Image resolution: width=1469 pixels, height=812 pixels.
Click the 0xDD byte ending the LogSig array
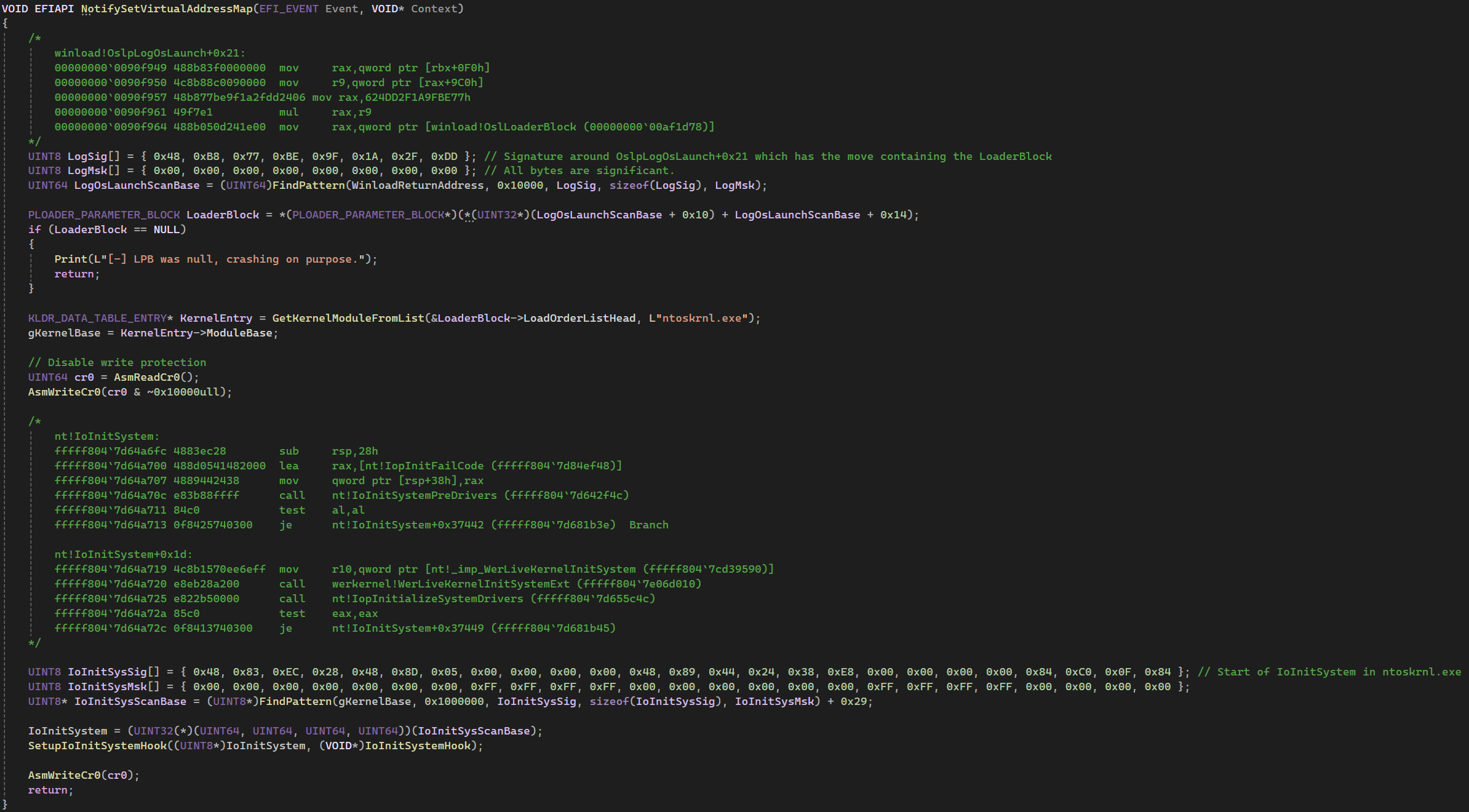click(x=444, y=156)
